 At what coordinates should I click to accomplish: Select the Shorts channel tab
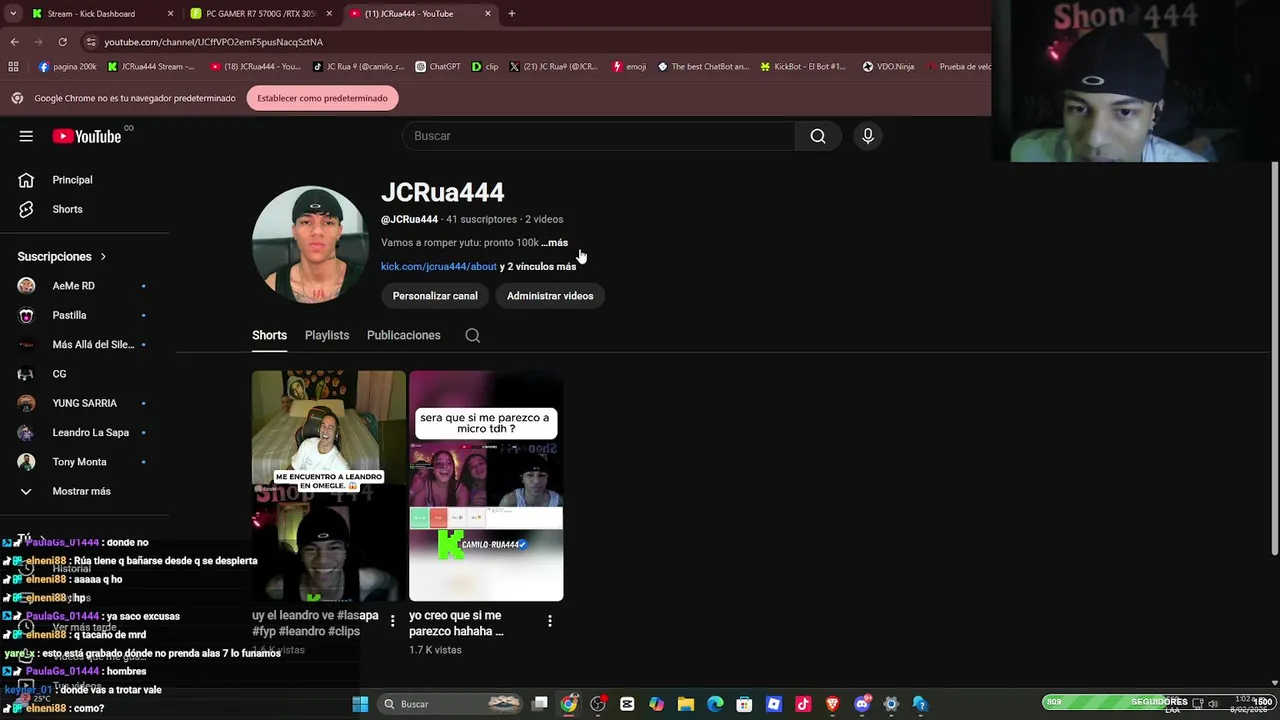click(x=269, y=335)
